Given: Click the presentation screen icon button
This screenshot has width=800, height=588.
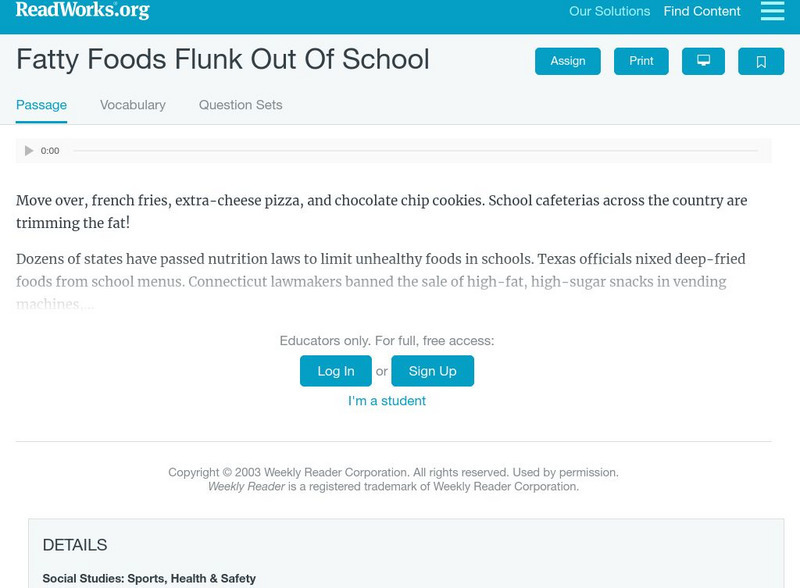Looking at the screenshot, I should (703, 61).
